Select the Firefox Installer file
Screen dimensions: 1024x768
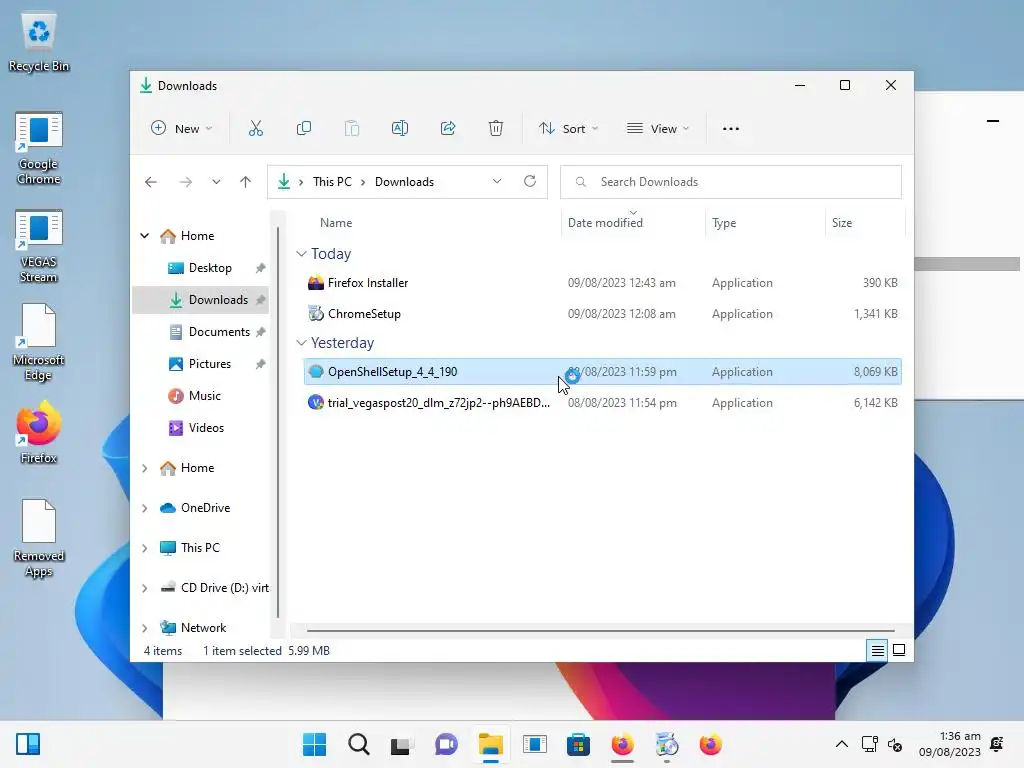coord(603,283)
